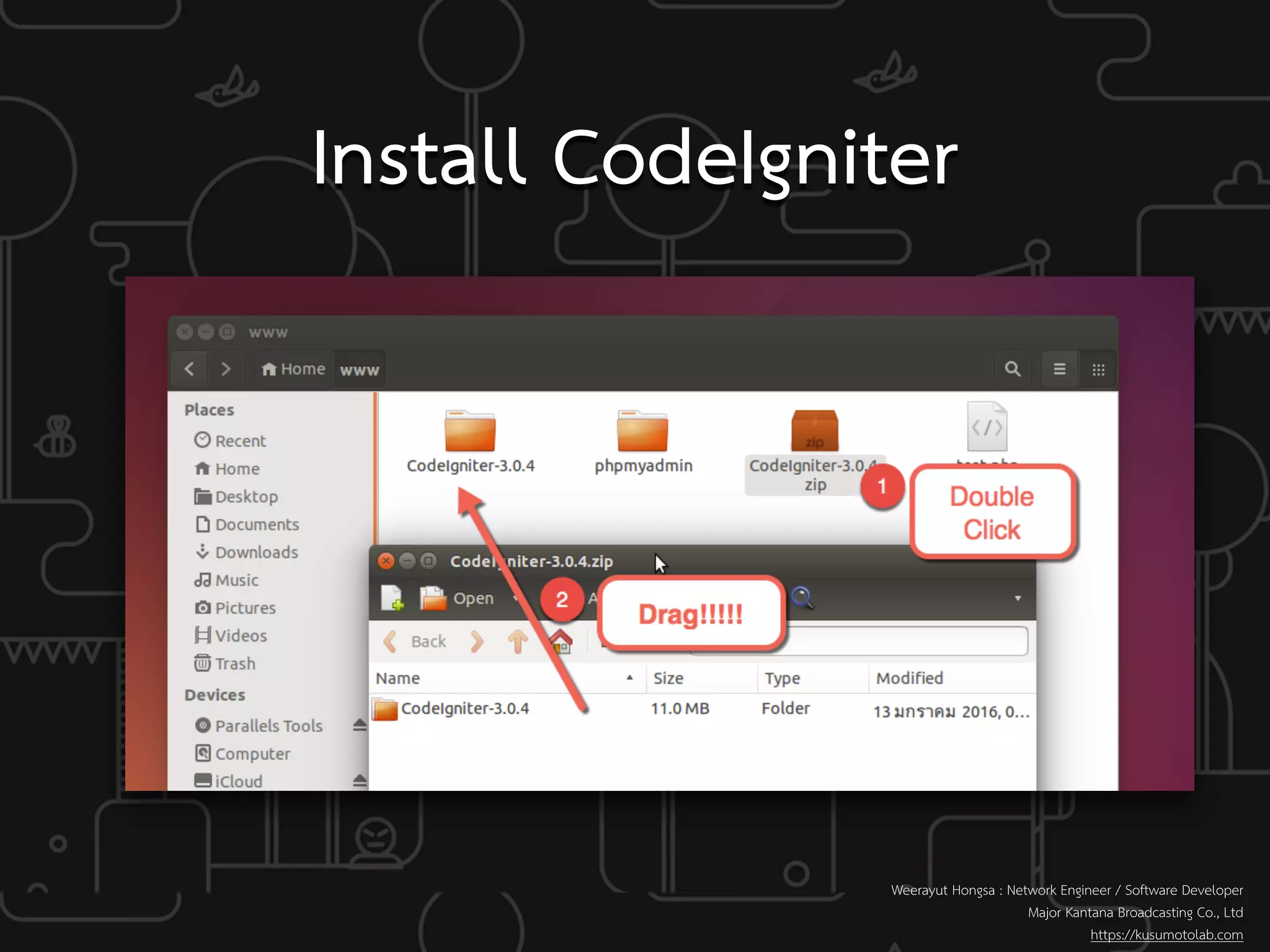Click Back in archive manager
The width and height of the screenshot is (1270, 952).
[415, 641]
